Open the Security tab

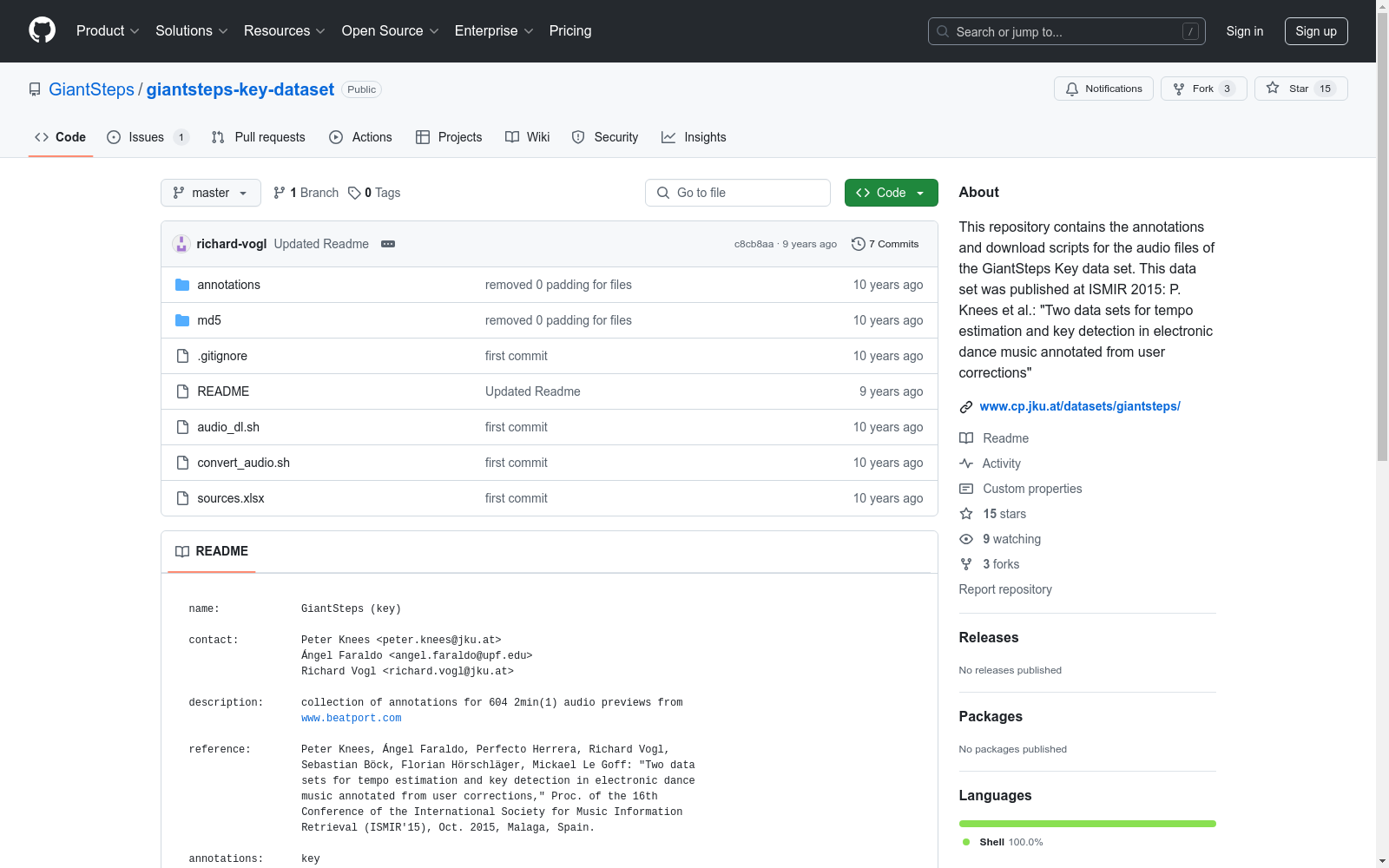[x=605, y=137]
